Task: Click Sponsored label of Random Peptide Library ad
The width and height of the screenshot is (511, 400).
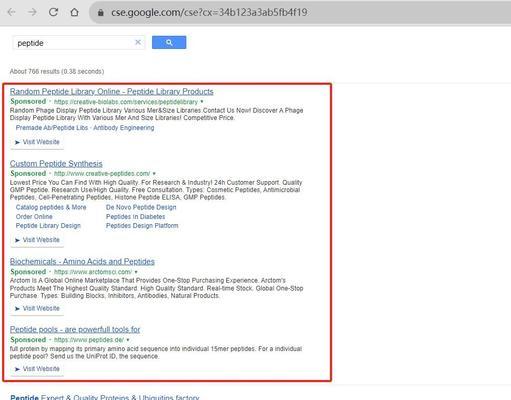Action: 28,101
